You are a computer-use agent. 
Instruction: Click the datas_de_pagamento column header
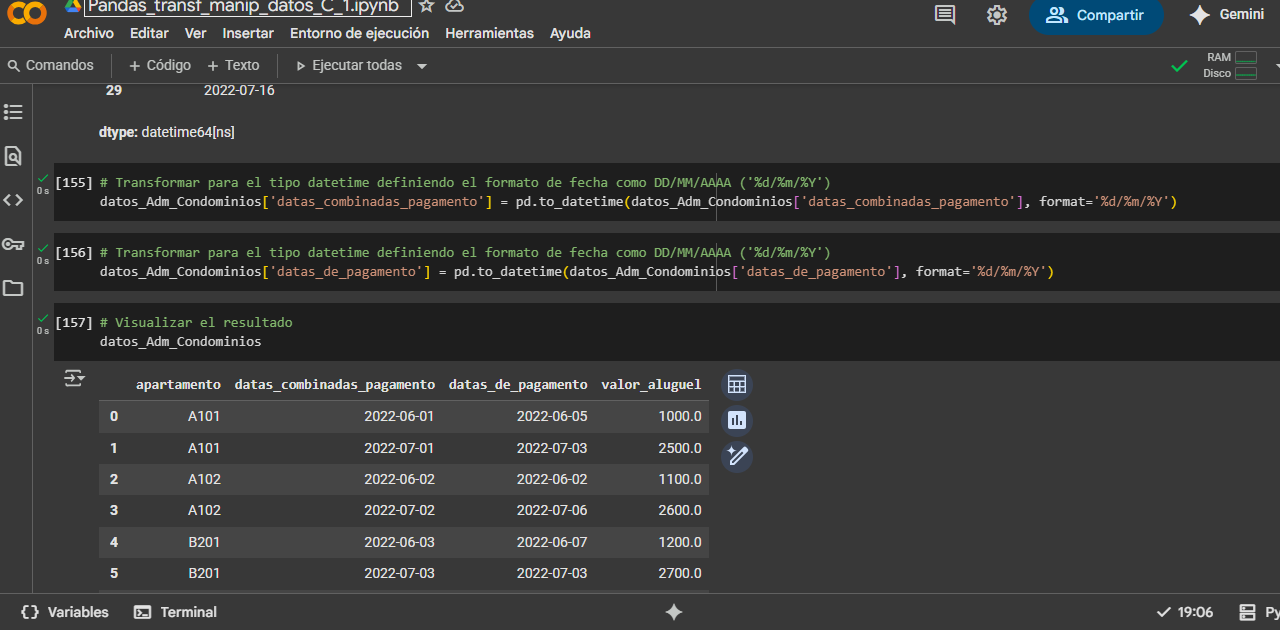pyautogui.click(x=518, y=384)
